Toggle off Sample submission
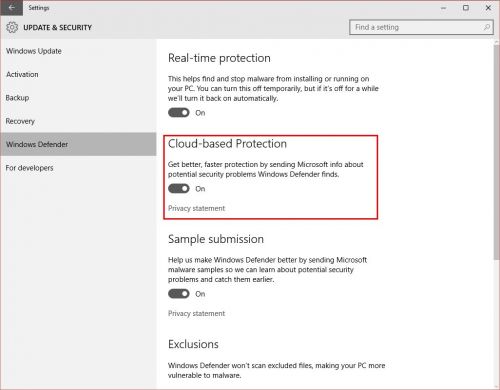Screen dimensions: 500x390 coord(179,294)
